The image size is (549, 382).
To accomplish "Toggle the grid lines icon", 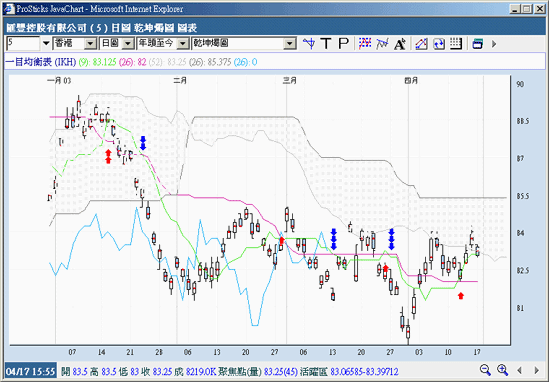I will (456, 44).
